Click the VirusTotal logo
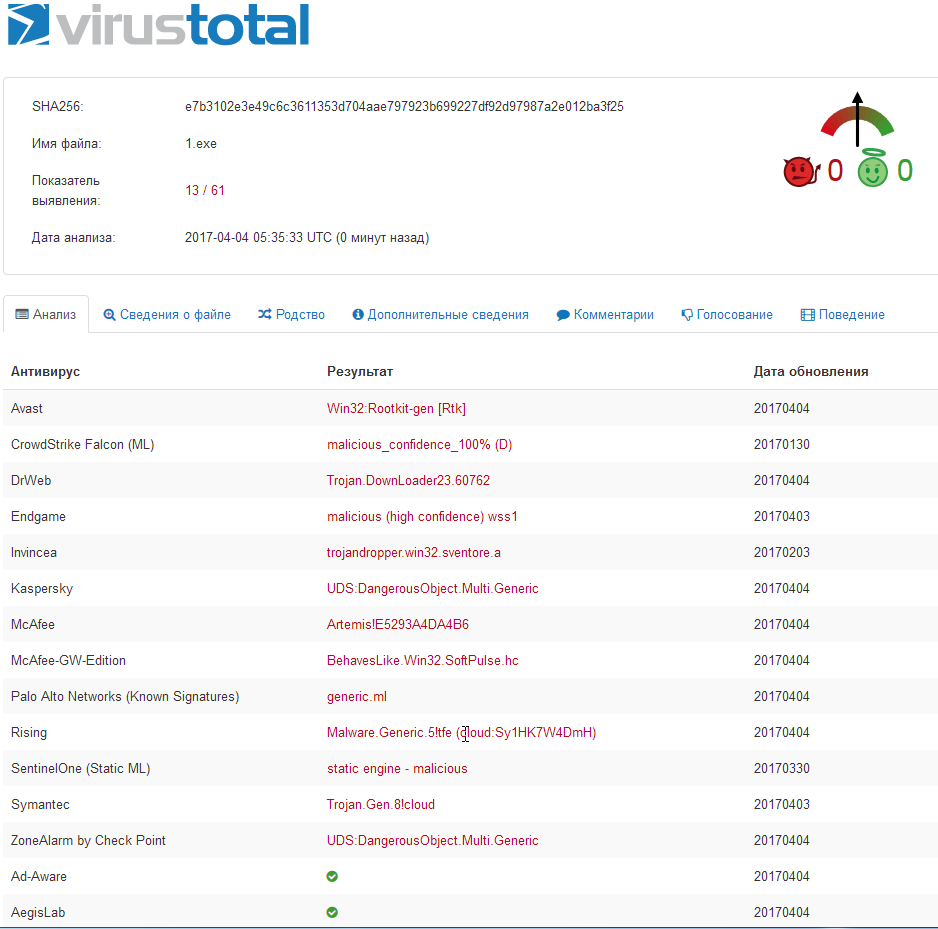This screenshot has height=929, width=938. coord(160,27)
